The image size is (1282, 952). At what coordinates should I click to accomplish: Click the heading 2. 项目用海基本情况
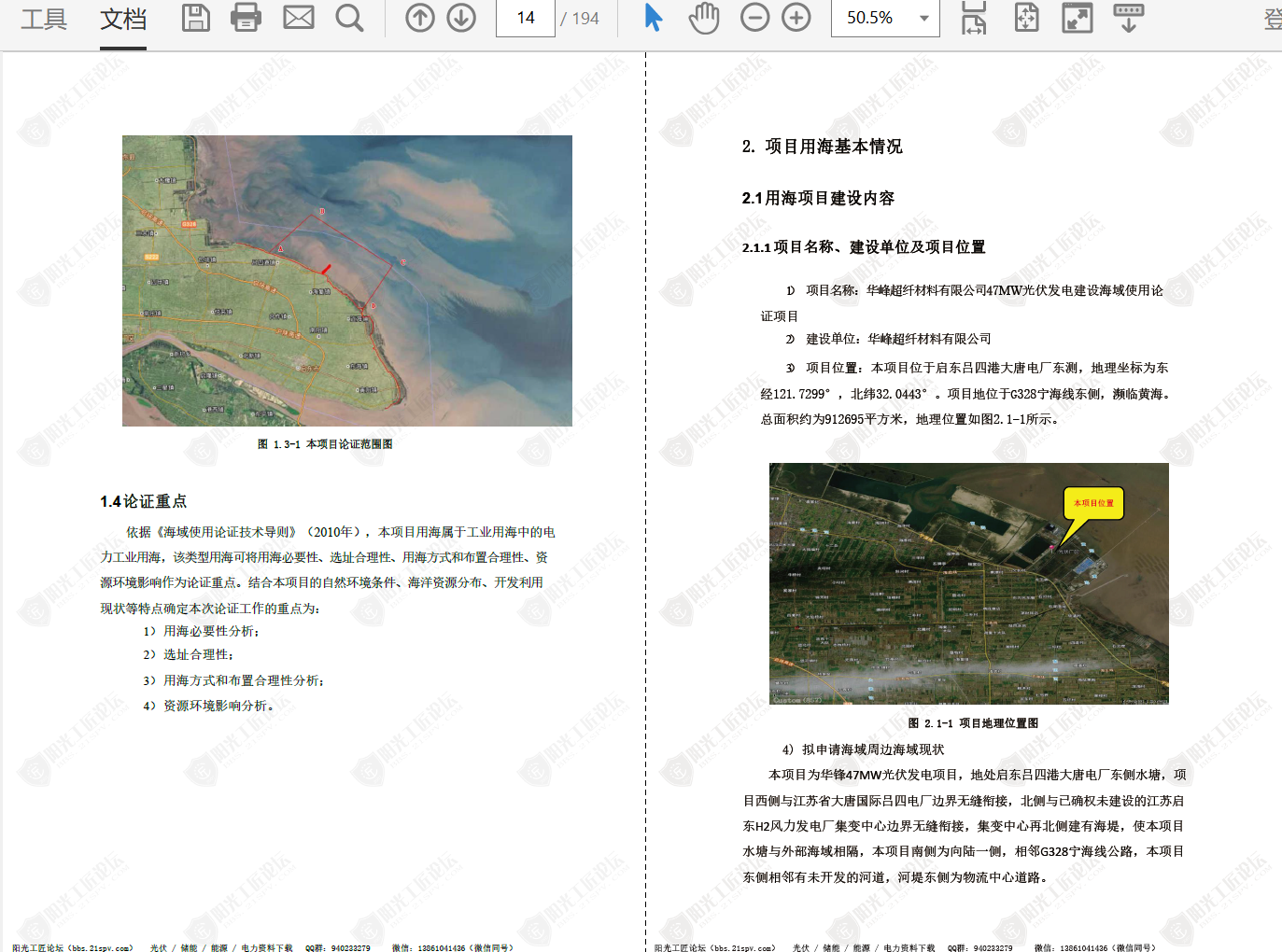click(x=822, y=147)
